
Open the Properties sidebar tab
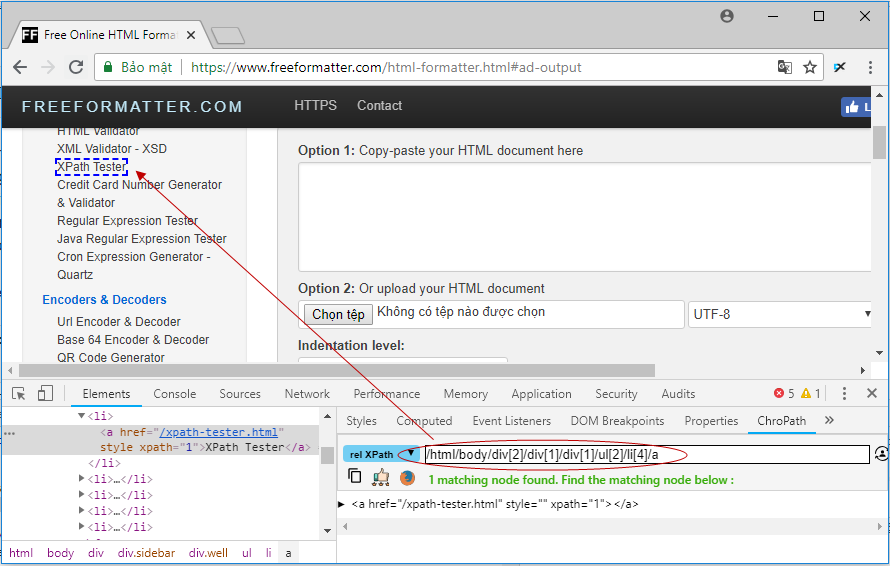click(711, 421)
